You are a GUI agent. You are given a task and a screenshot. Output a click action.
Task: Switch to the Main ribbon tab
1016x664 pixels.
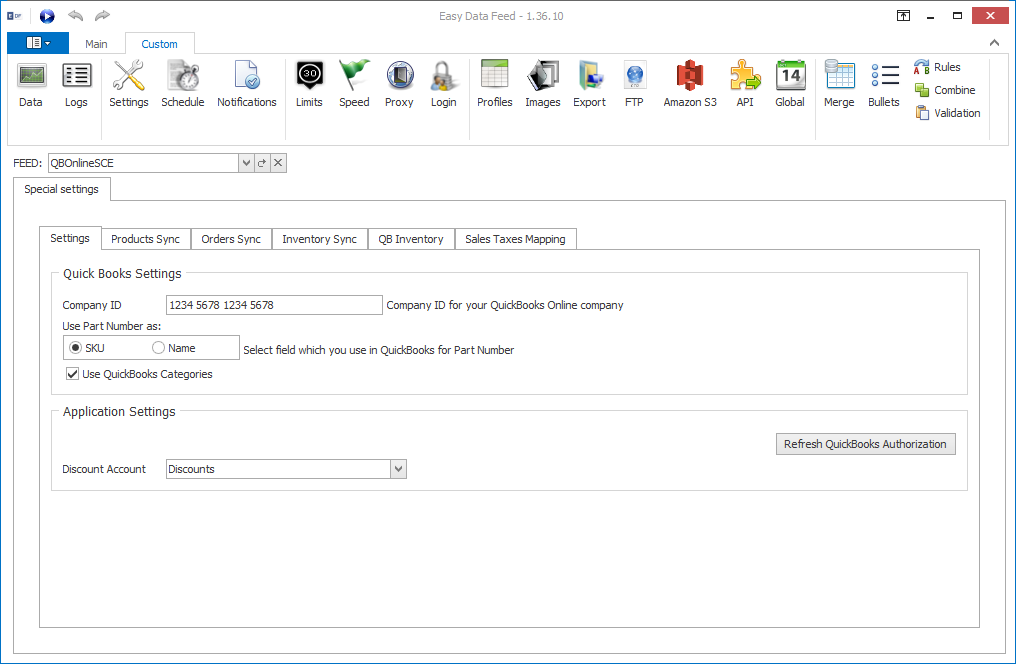[96, 44]
